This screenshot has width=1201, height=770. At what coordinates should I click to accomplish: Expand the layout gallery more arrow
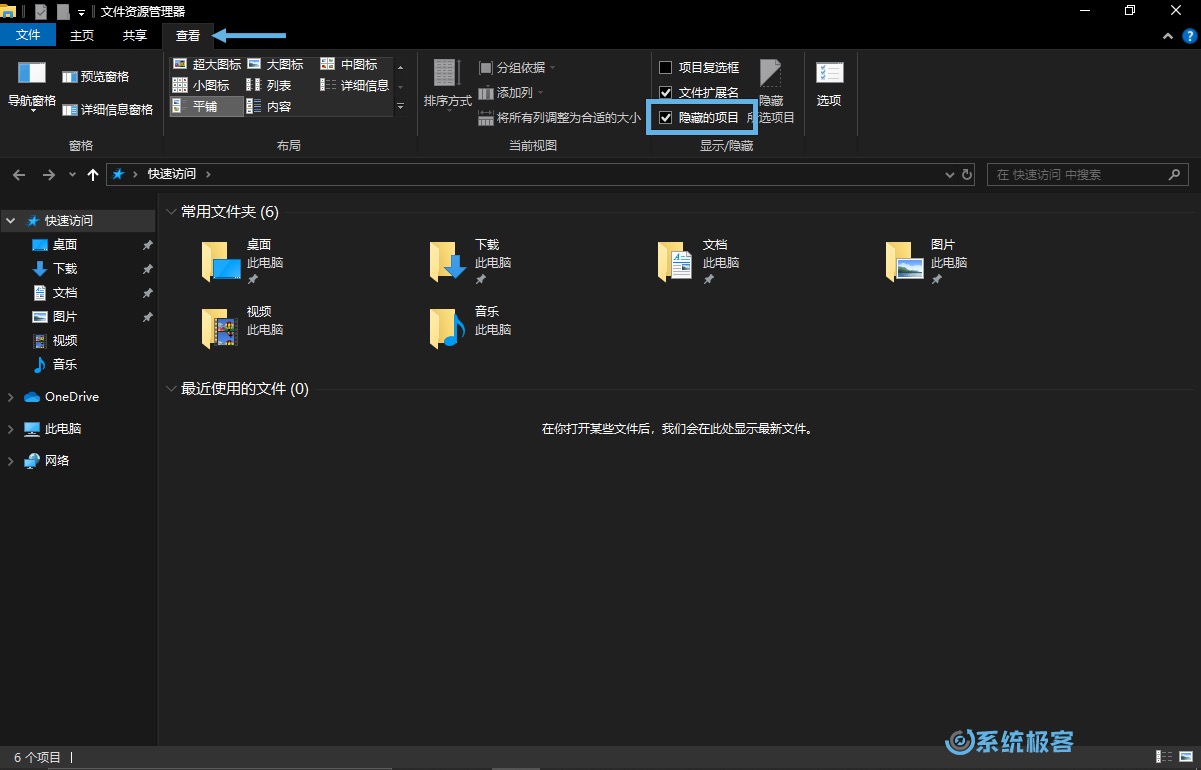pyautogui.click(x=401, y=106)
